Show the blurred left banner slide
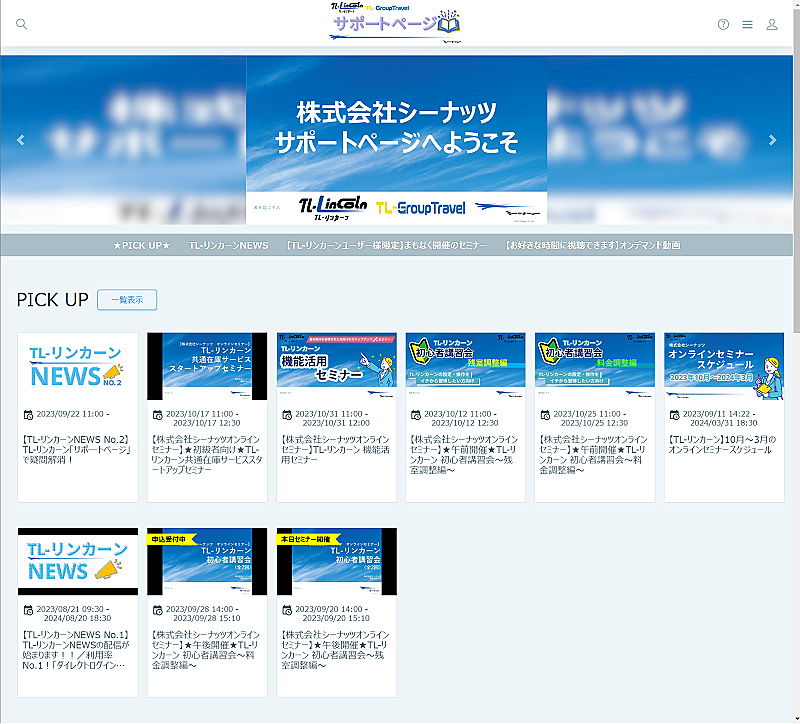This screenshot has width=800, height=724. [x=123, y=140]
